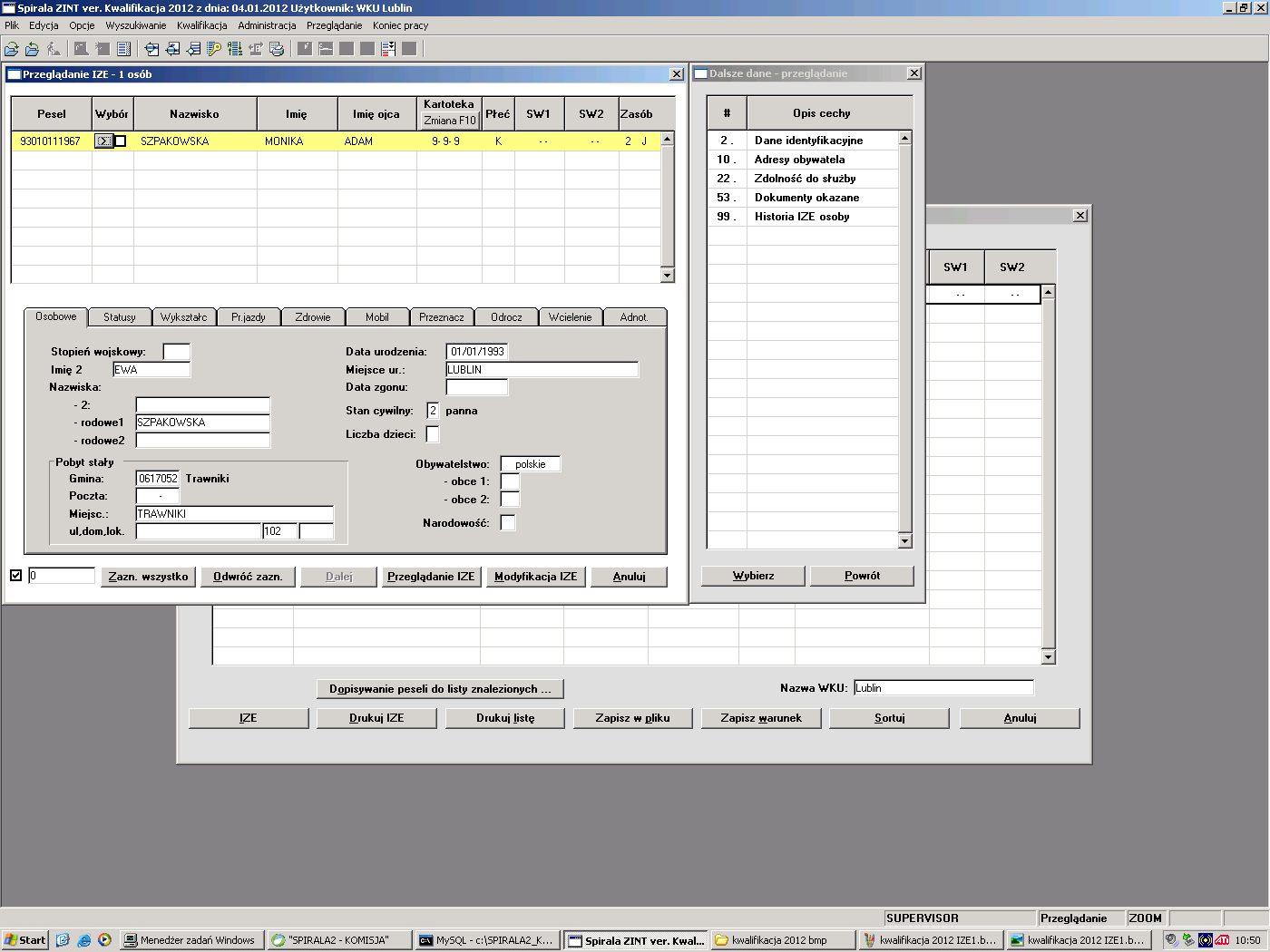Click the Powrót button

click(862, 576)
